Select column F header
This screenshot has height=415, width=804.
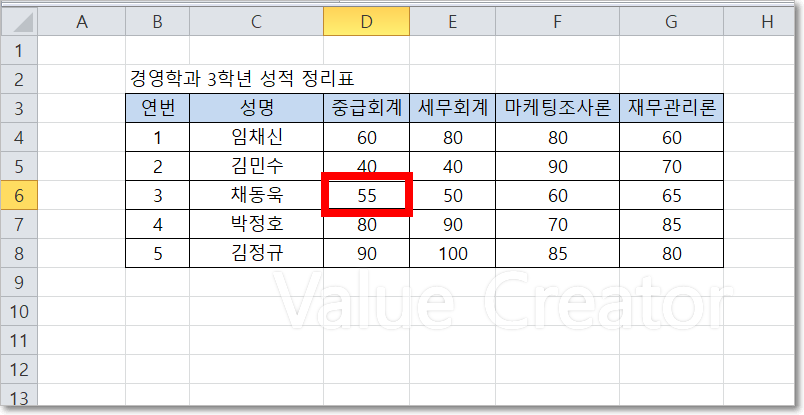coord(557,22)
